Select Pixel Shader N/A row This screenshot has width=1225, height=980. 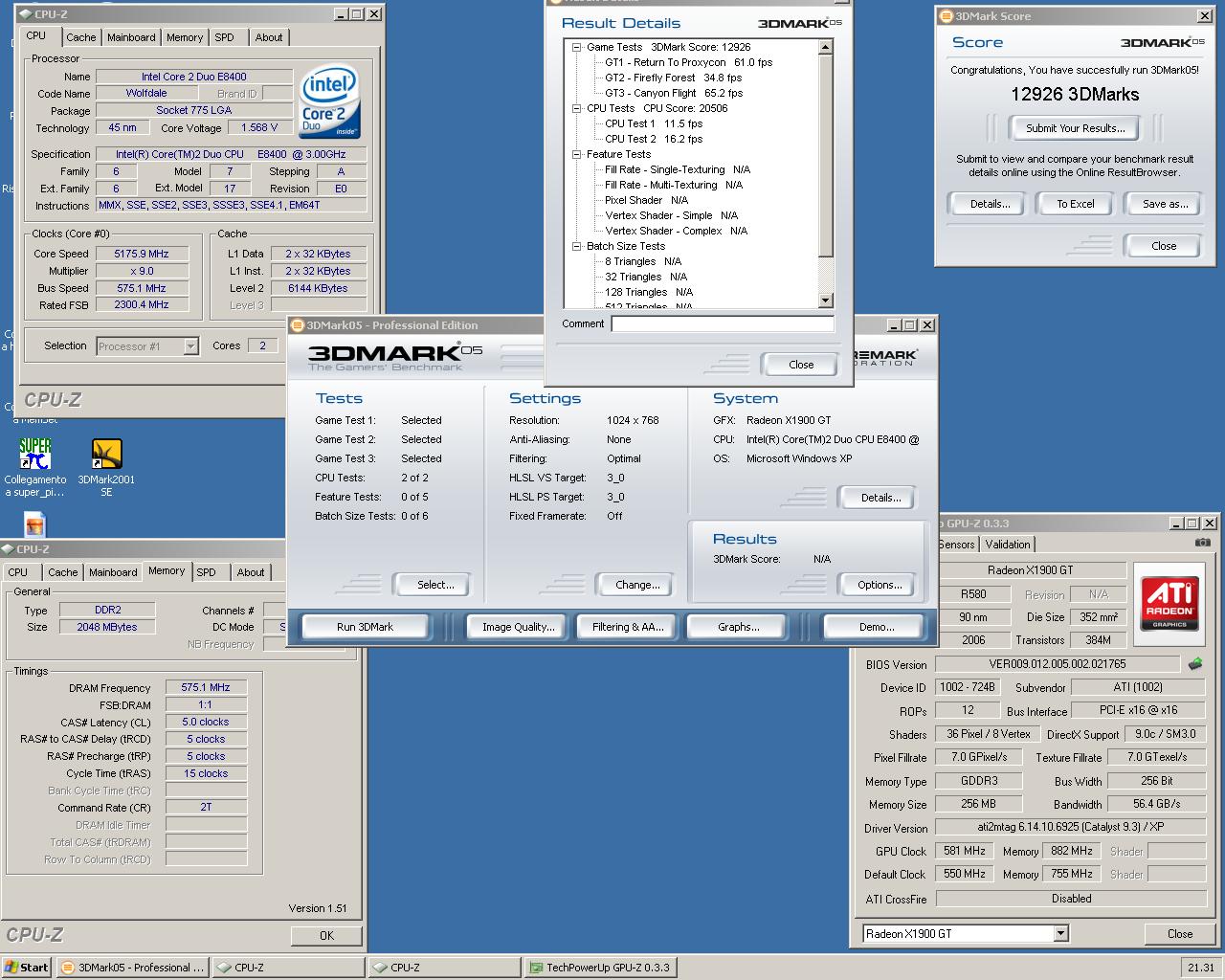[x=646, y=200]
